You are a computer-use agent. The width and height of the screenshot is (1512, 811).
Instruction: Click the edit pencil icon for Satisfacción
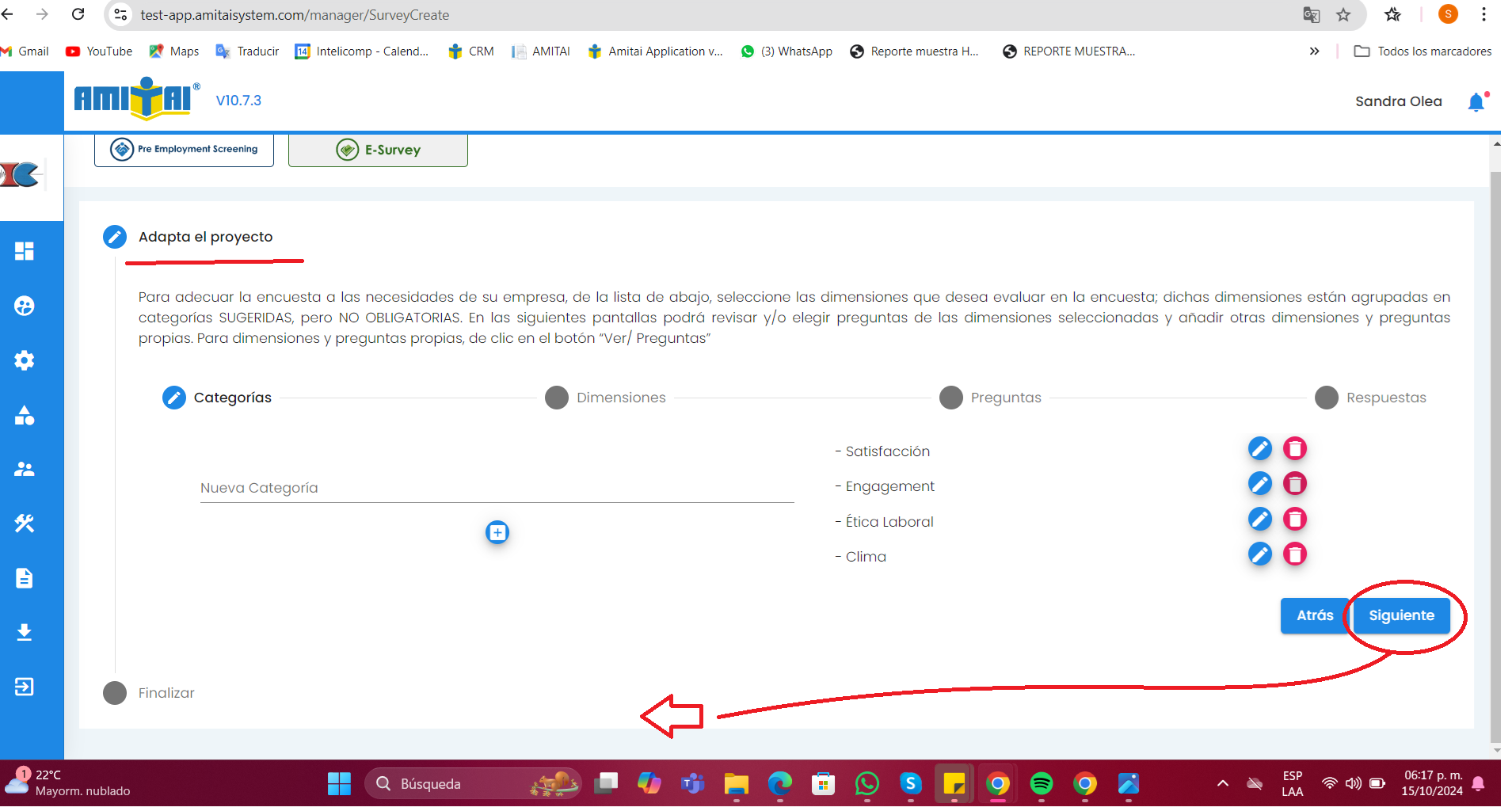click(x=1259, y=449)
